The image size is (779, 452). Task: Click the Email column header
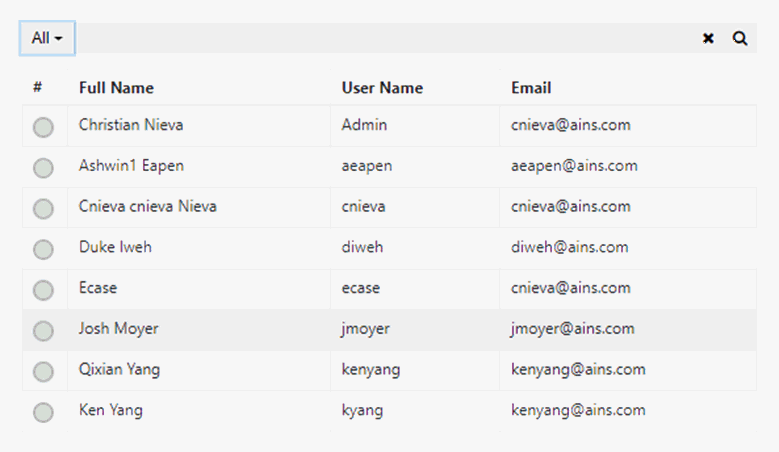pyautogui.click(x=531, y=88)
